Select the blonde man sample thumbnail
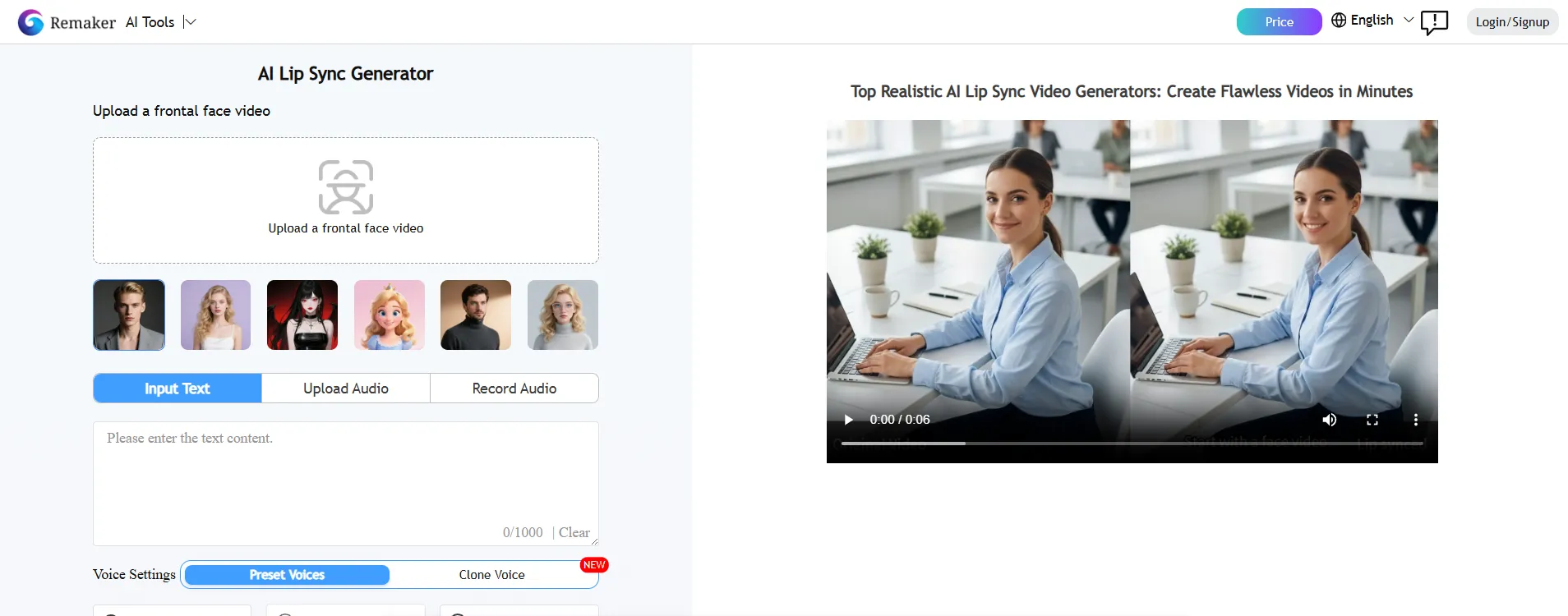The height and width of the screenshot is (616, 1568). click(129, 315)
